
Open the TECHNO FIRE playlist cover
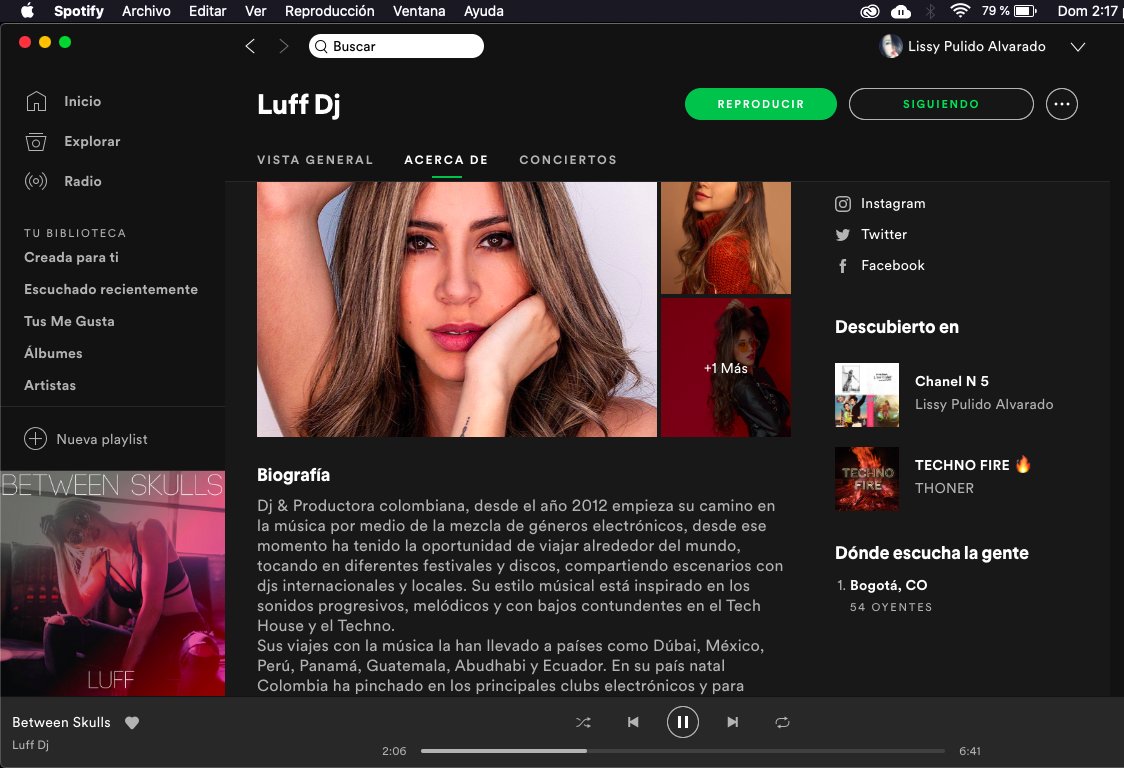point(867,479)
